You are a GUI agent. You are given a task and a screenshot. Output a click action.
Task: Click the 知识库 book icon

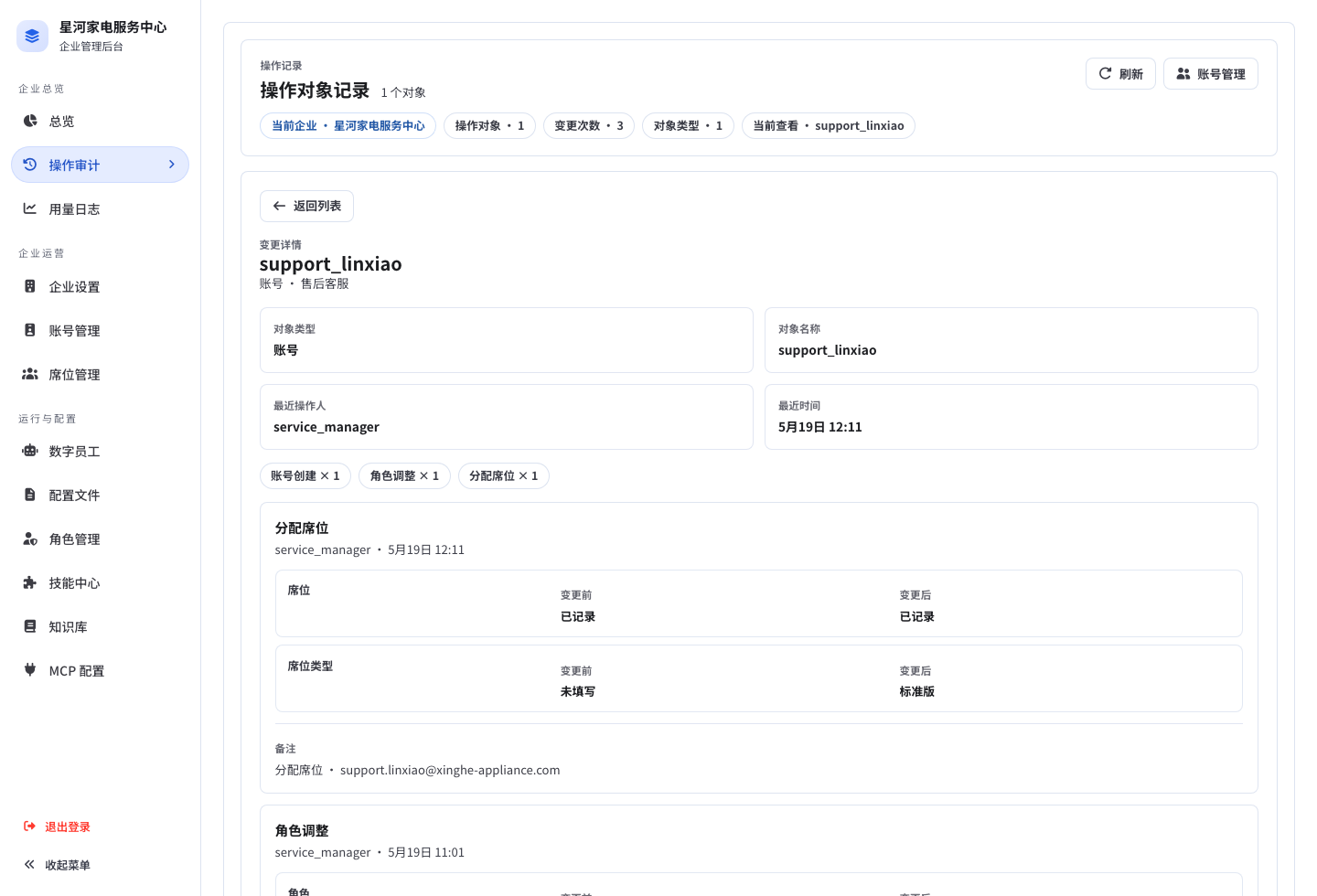click(x=30, y=626)
